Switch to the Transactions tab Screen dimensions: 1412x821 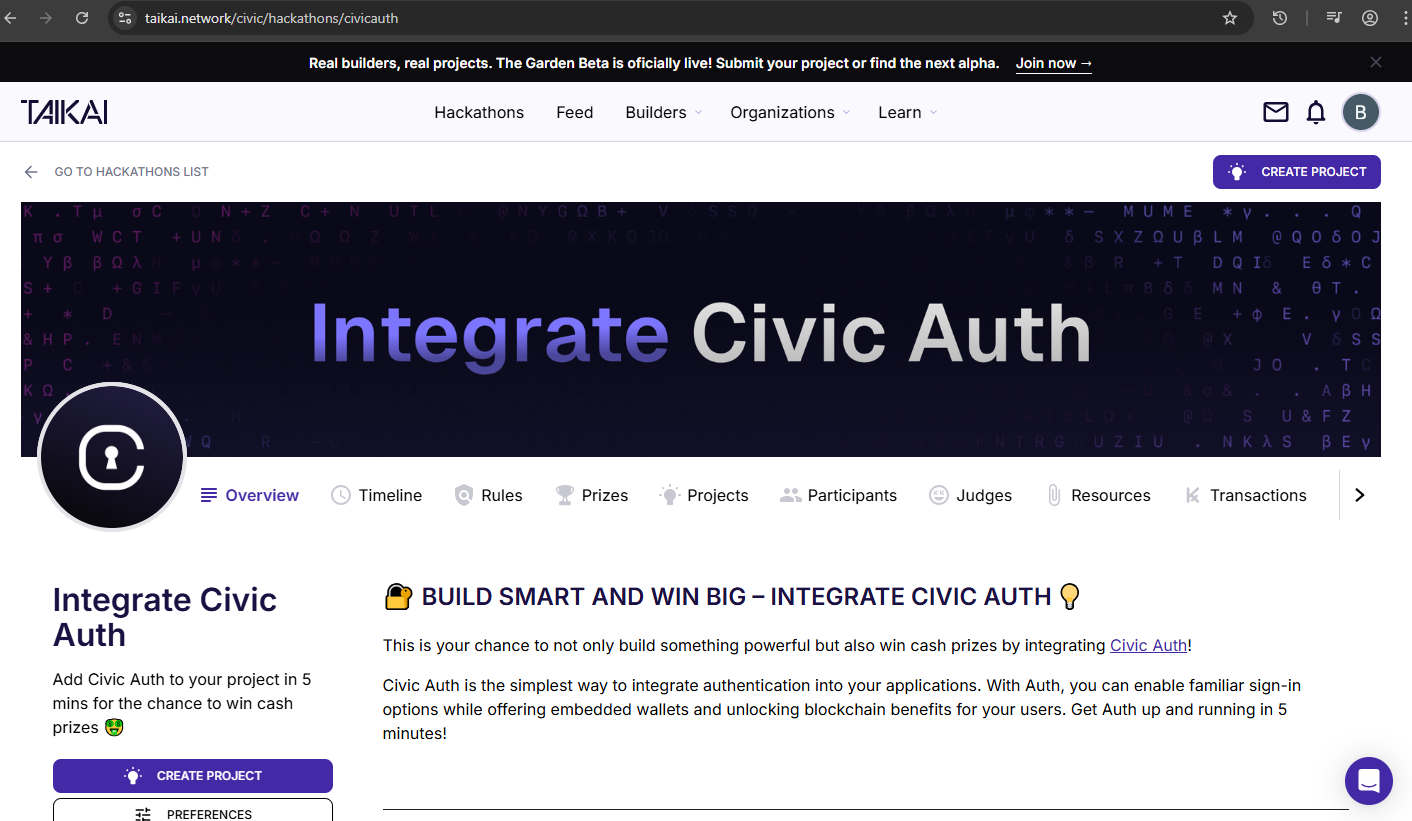(x=1245, y=495)
